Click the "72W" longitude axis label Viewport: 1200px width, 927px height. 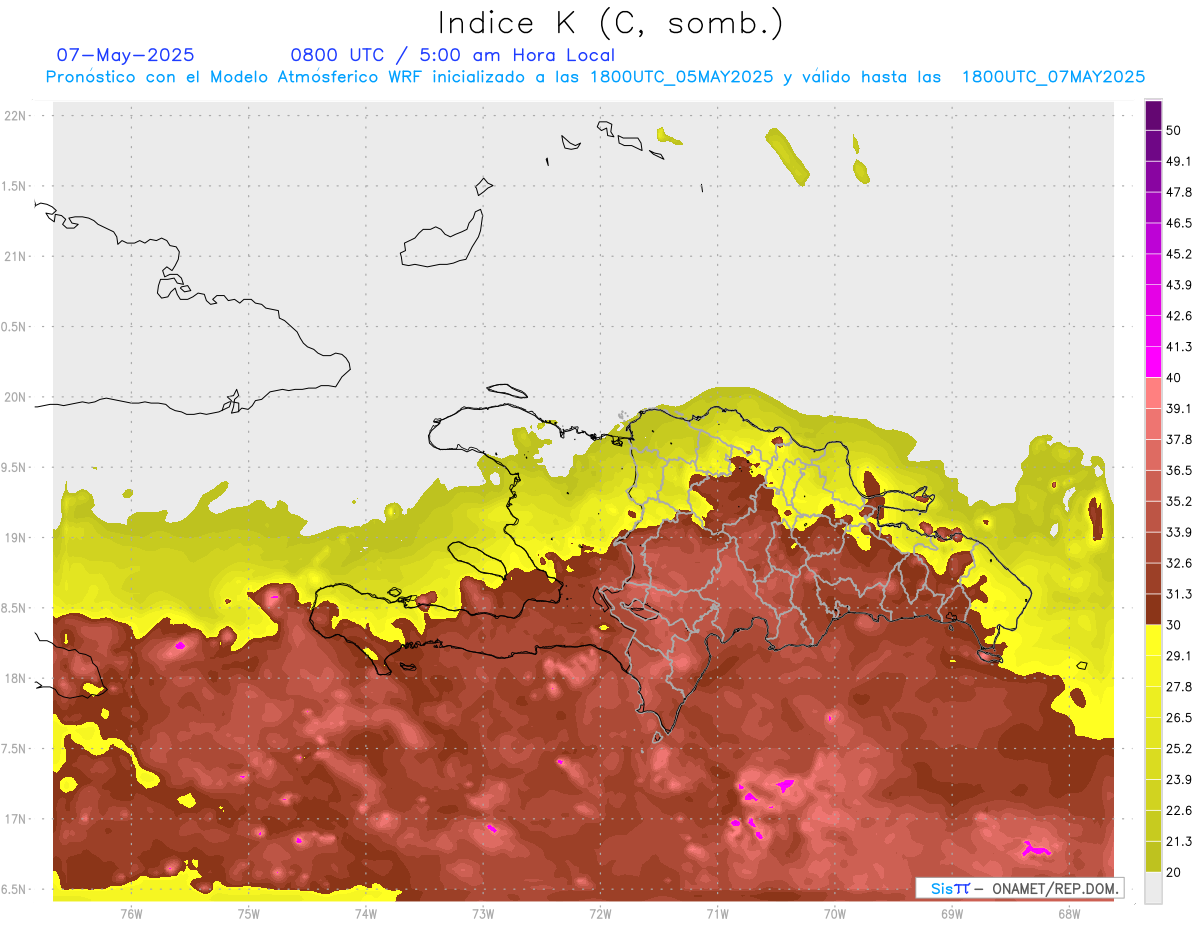point(600,913)
